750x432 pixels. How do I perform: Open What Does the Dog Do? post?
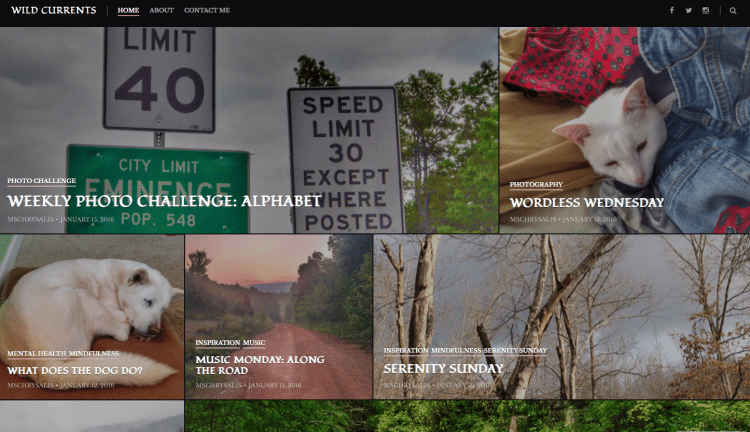75,370
